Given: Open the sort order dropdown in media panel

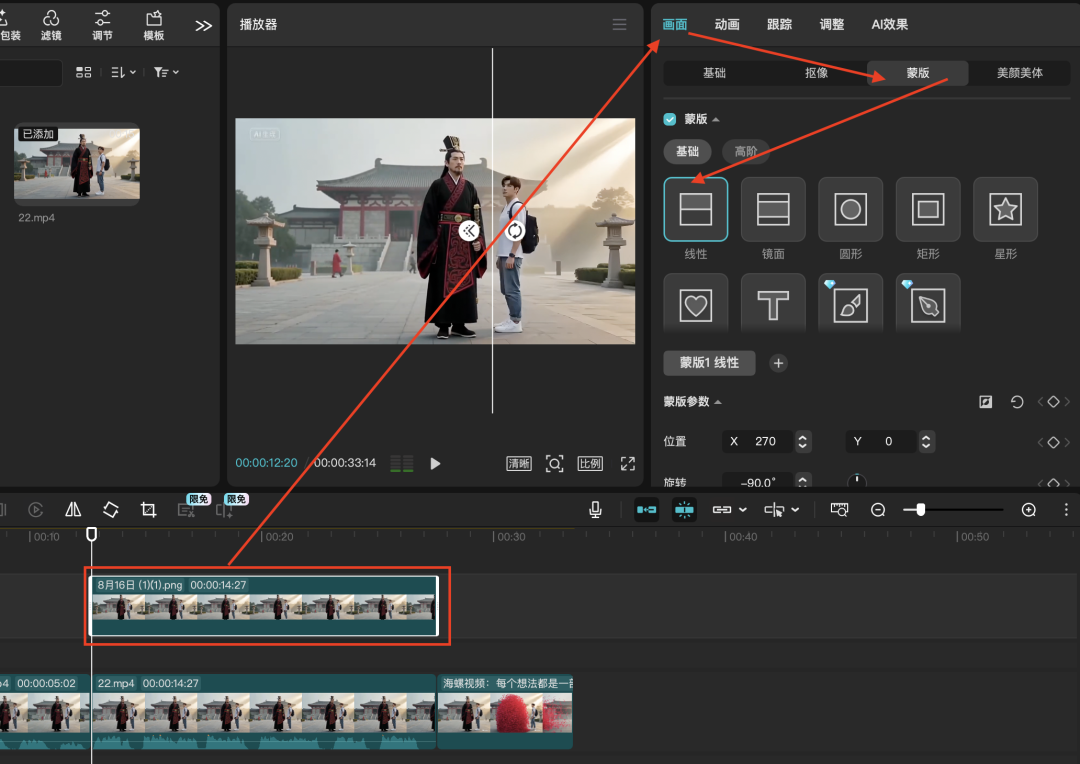Looking at the screenshot, I should point(123,72).
